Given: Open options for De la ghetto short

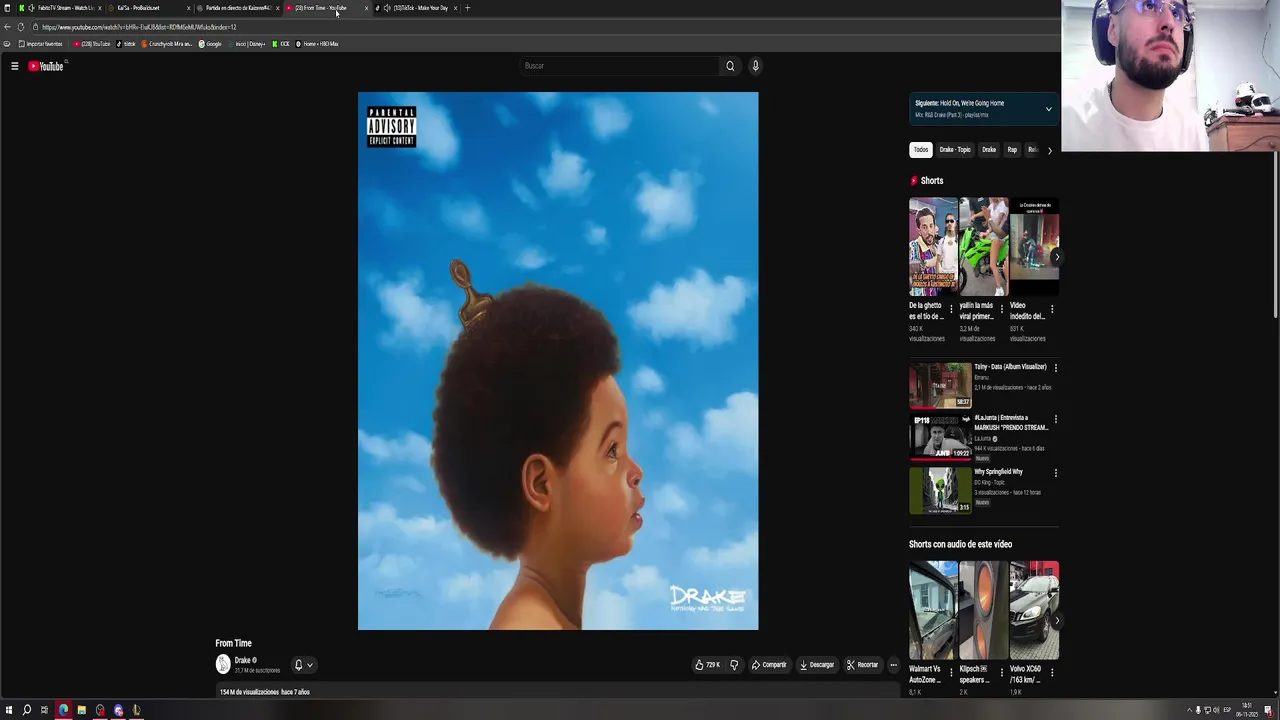Looking at the screenshot, I should pos(951,310).
